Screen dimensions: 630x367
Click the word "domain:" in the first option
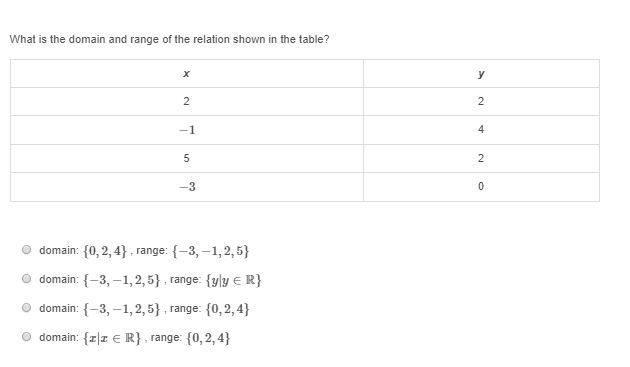(x=59, y=250)
